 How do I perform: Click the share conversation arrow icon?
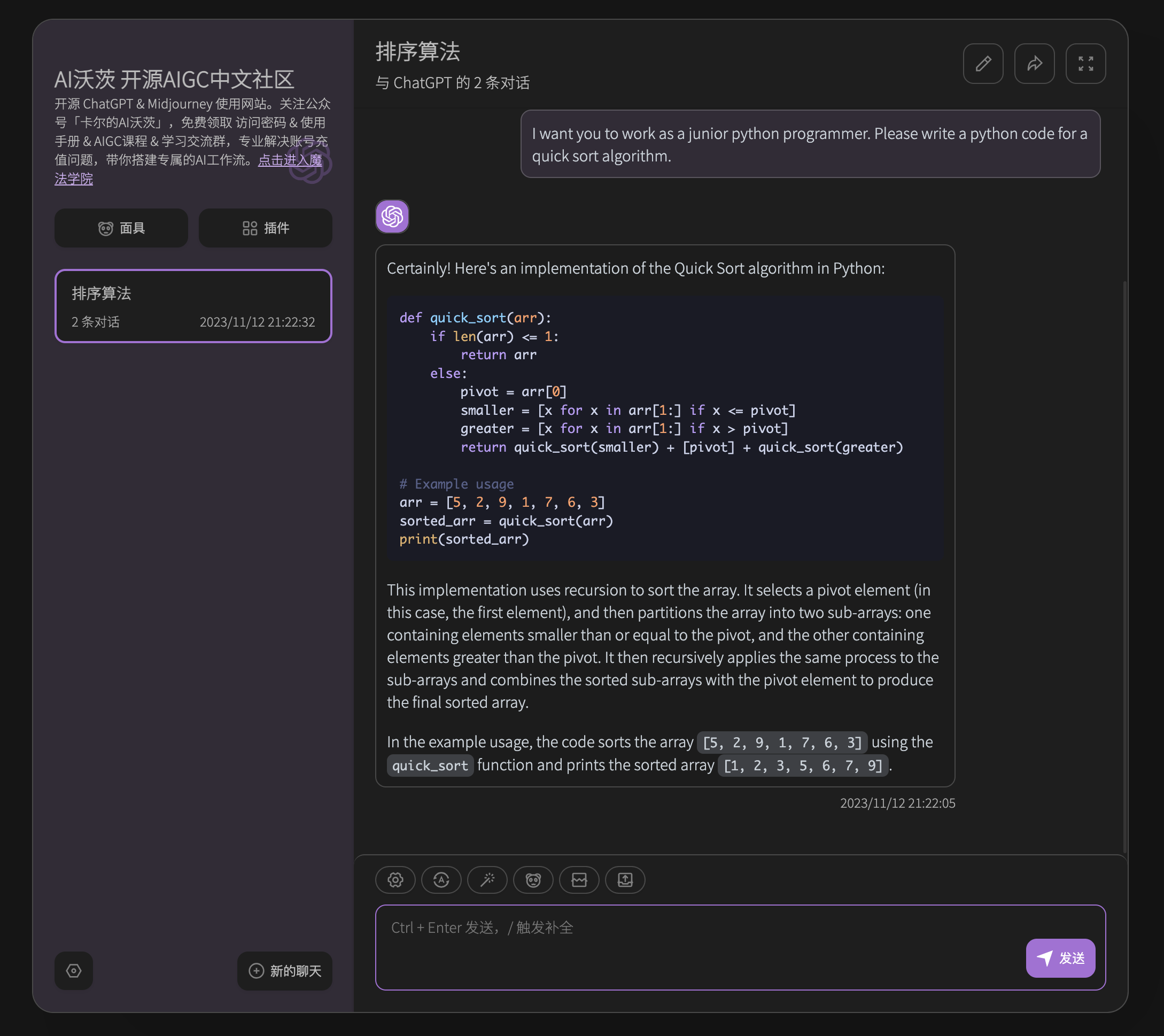[1034, 63]
